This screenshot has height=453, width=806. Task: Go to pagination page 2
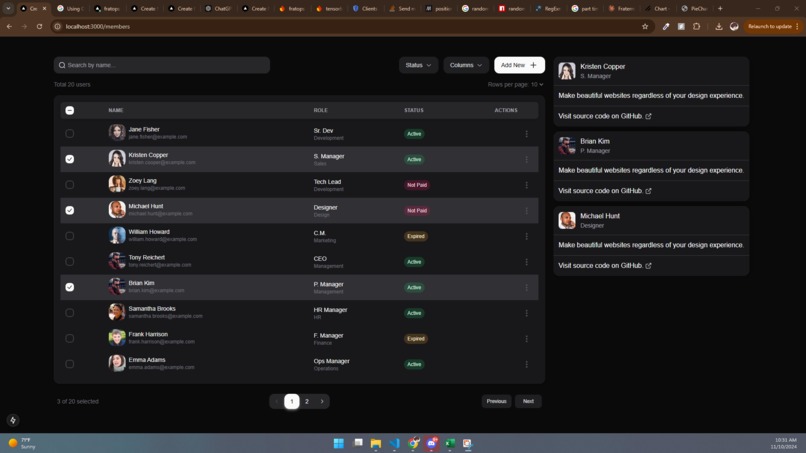click(307, 402)
